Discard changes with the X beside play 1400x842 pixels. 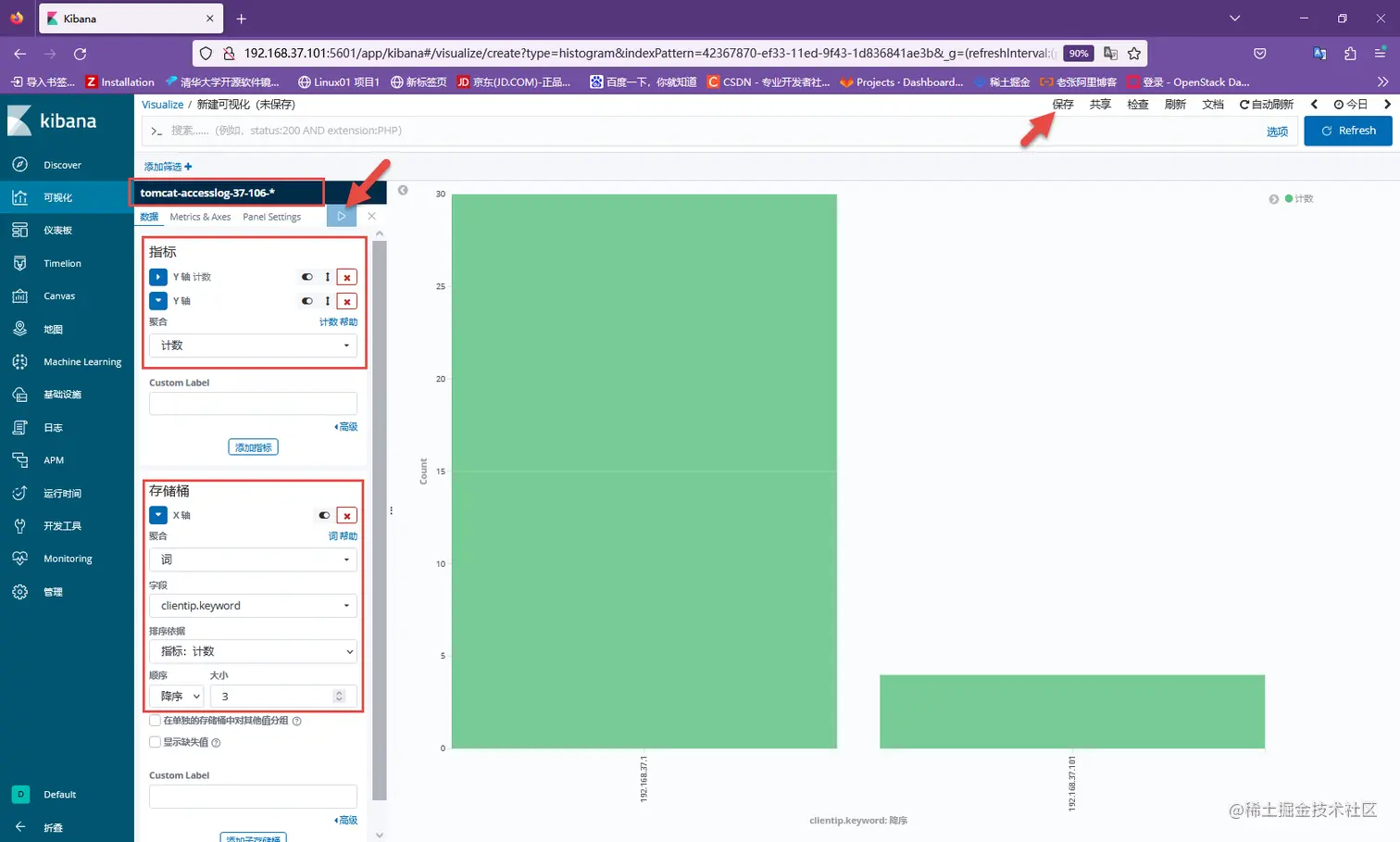371,216
